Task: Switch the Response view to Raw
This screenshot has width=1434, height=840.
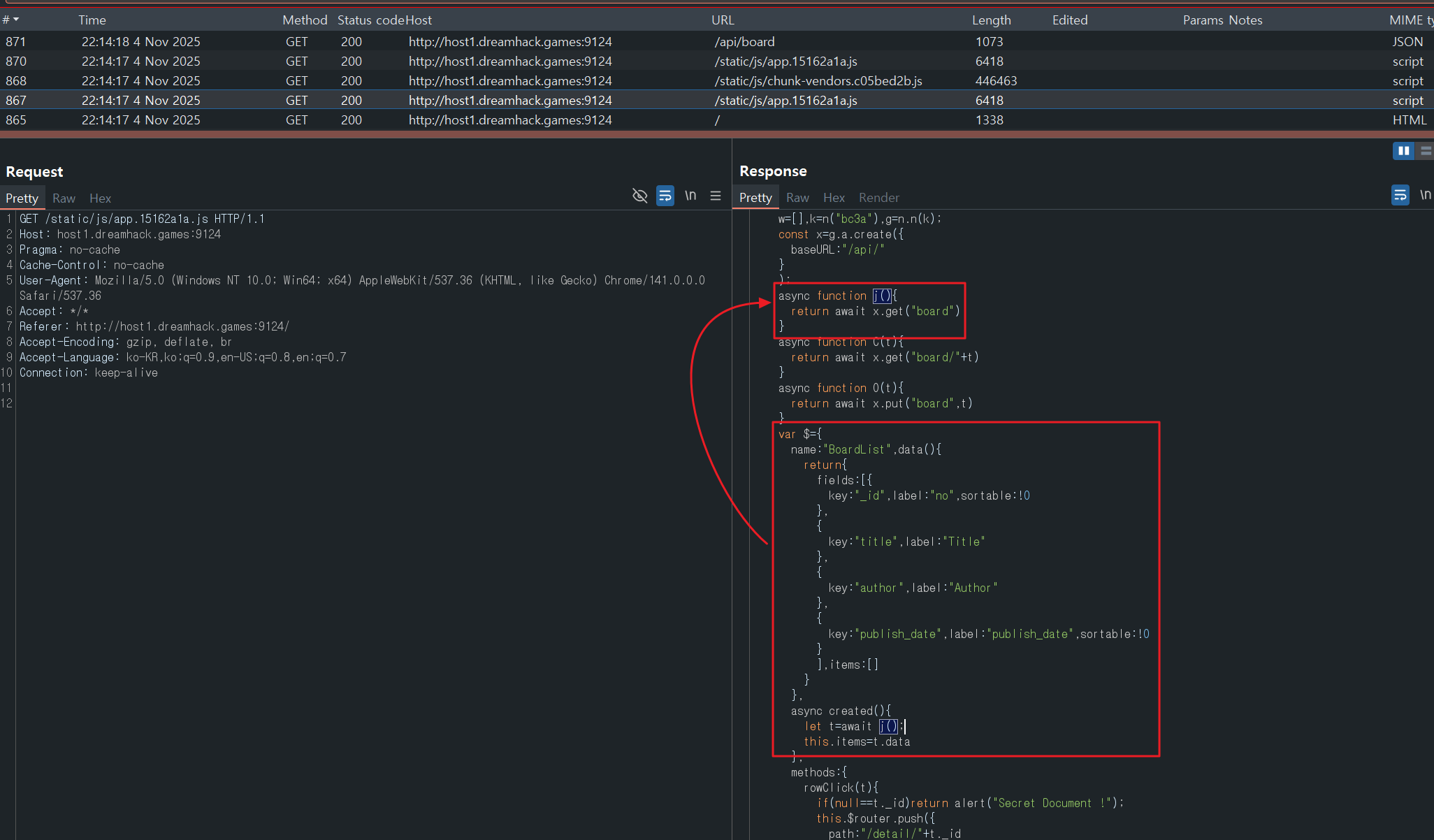Action: 797,198
